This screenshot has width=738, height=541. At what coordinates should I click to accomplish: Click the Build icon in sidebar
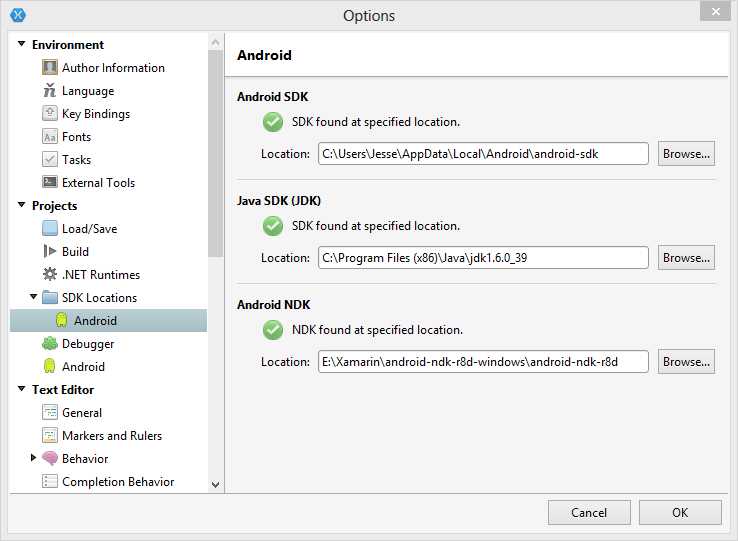pos(50,252)
